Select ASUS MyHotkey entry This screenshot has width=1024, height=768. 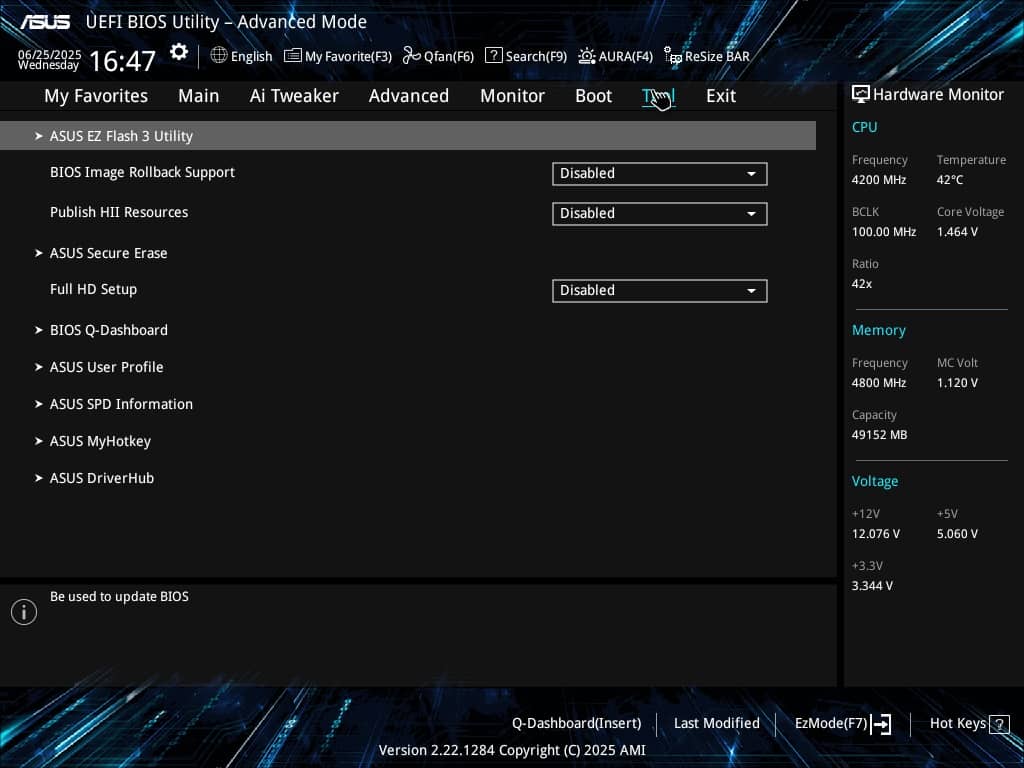100,441
